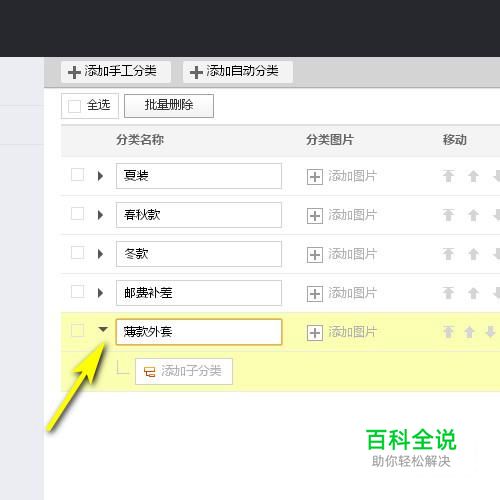Viewport: 500px width, 500px height.
Task: Move 夏装 to top with the bar arrow
Action: pyautogui.click(x=449, y=176)
